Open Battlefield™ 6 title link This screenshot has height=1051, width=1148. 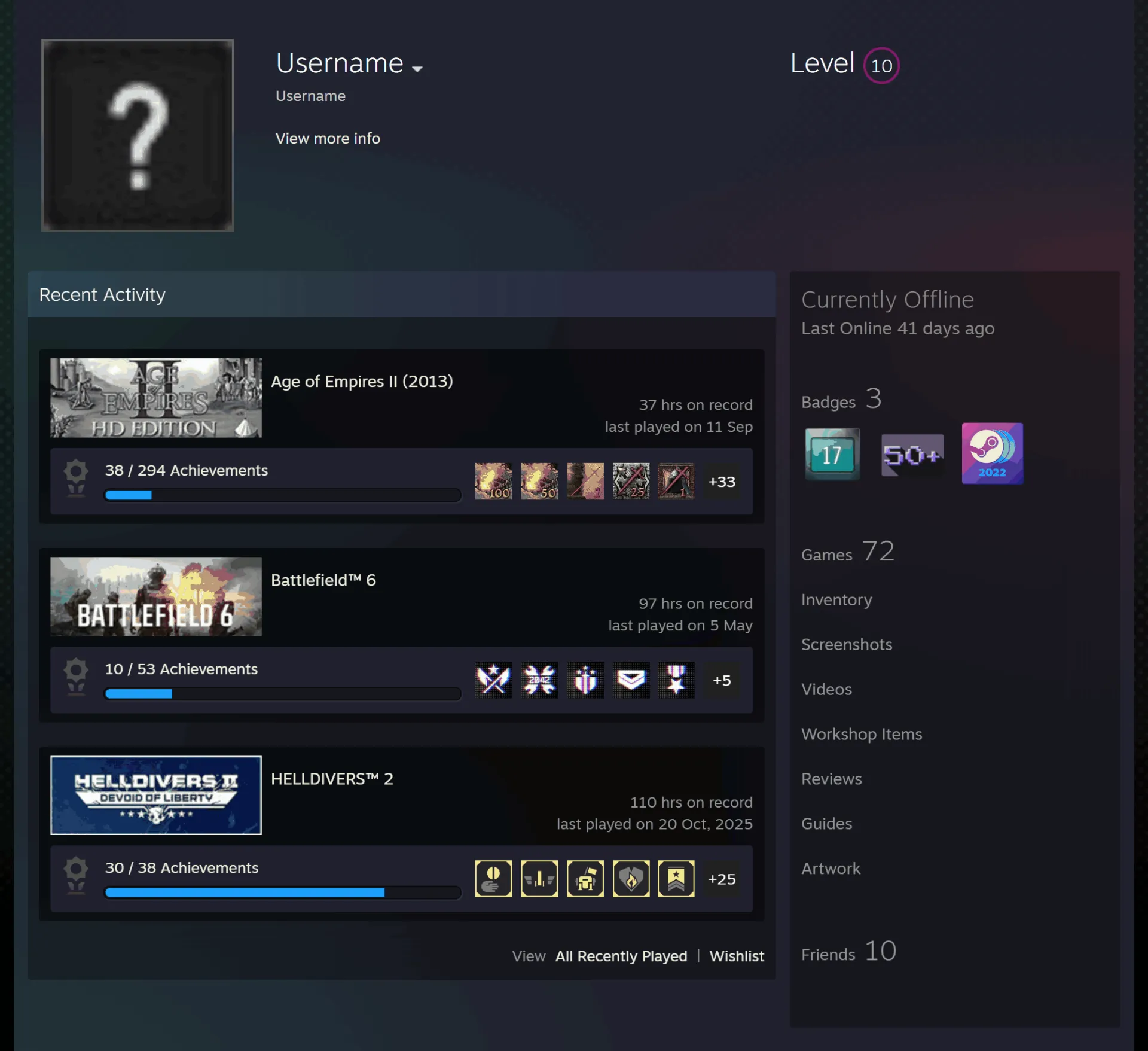click(323, 580)
